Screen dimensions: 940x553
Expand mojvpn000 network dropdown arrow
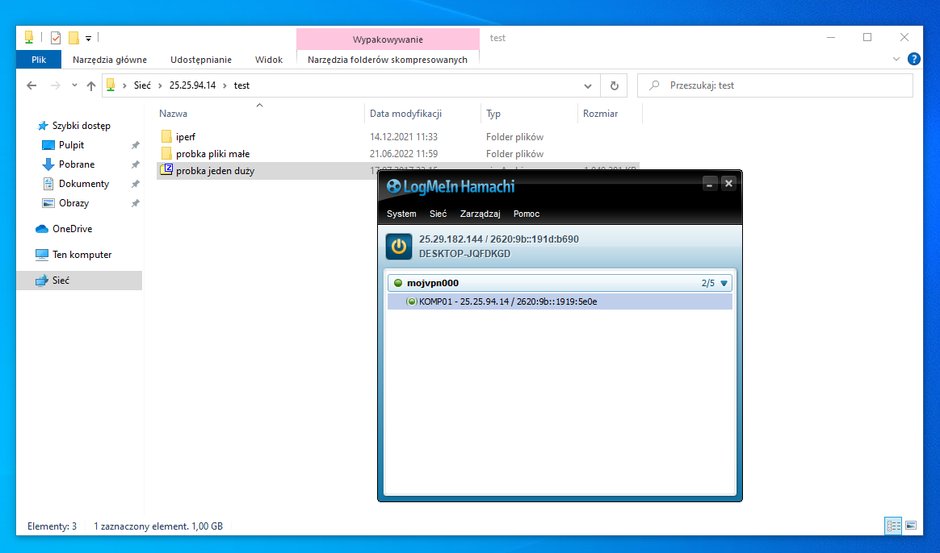point(724,283)
